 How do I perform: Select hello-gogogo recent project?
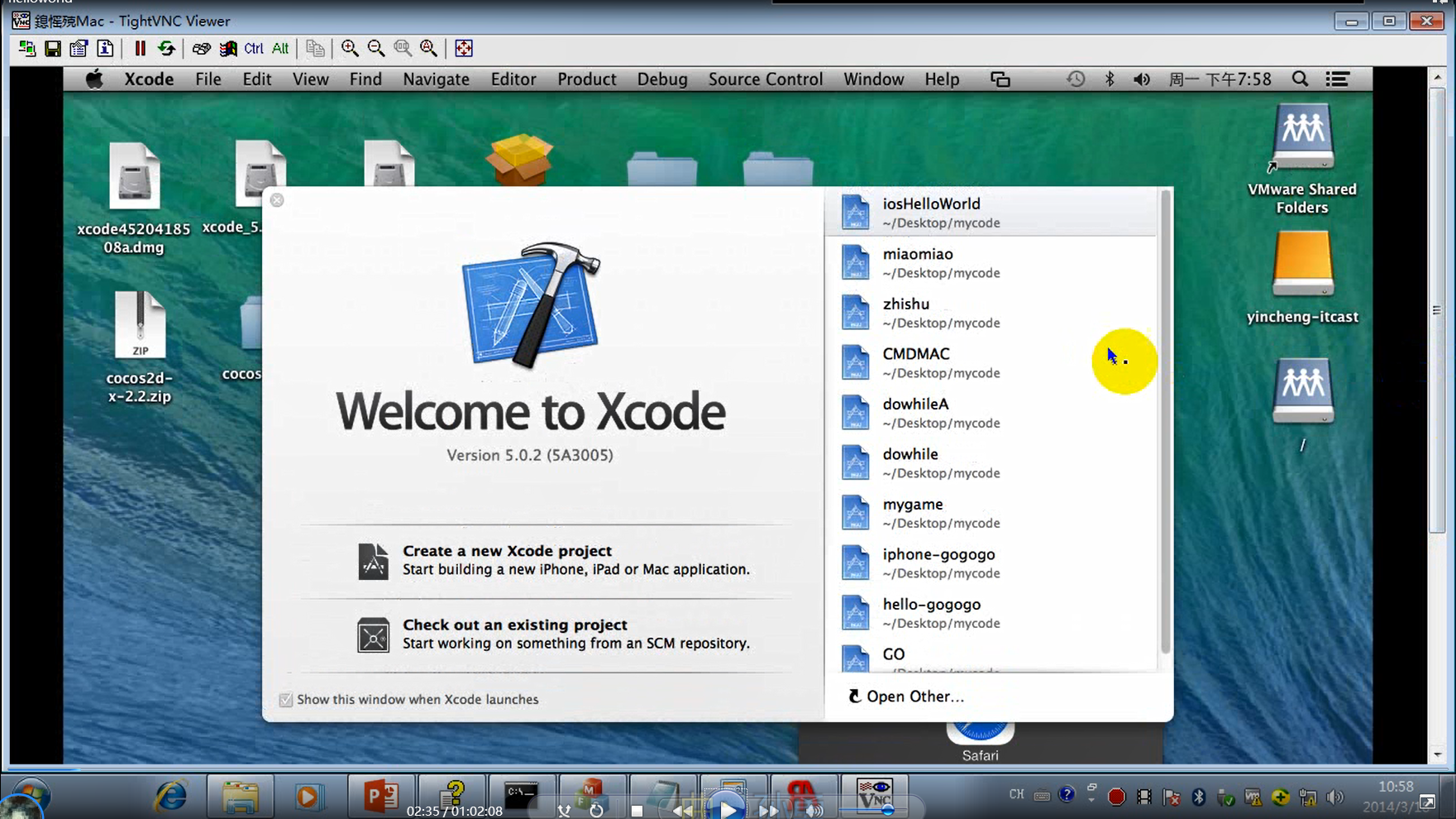[x=991, y=613]
